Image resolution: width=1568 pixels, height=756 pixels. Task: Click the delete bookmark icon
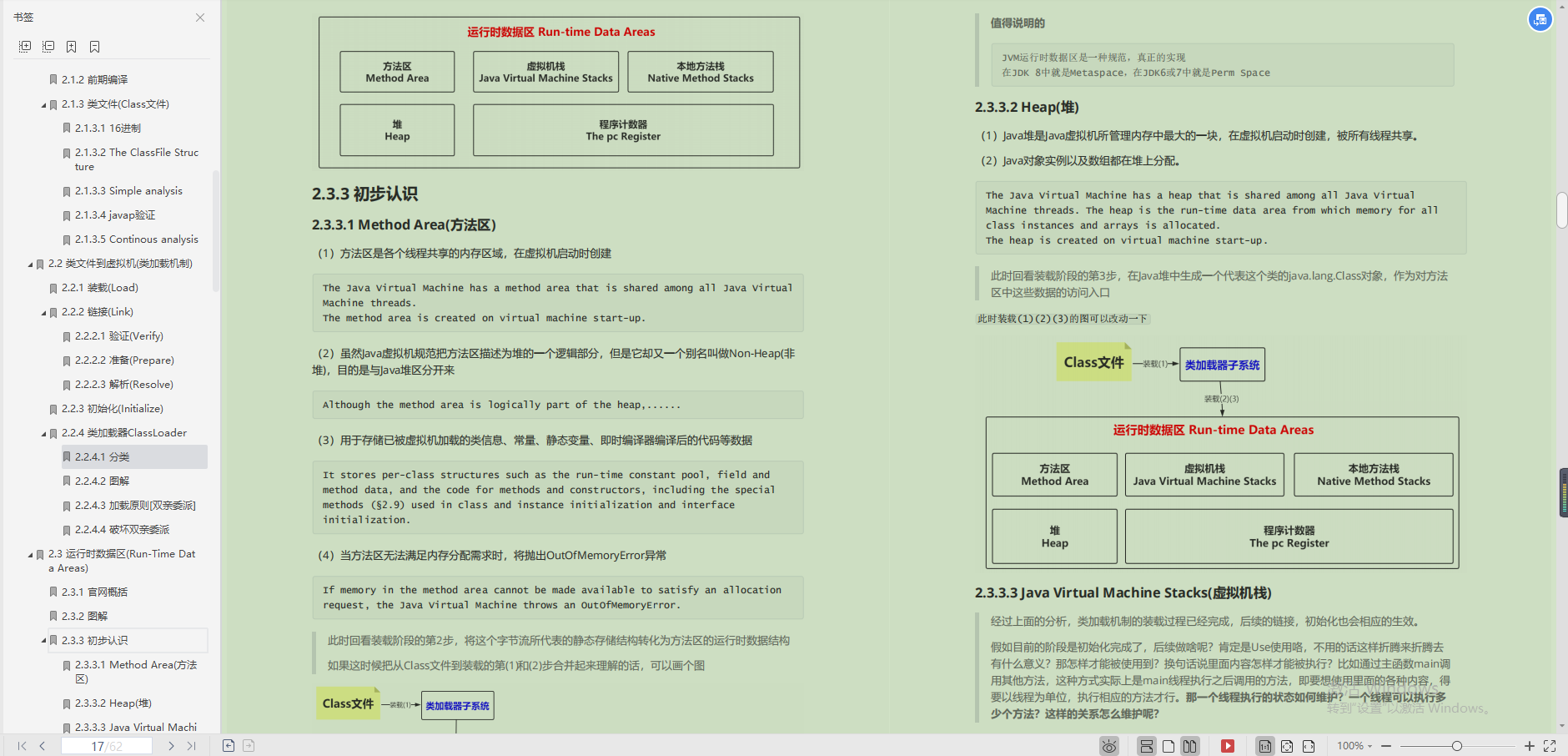point(95,47)
